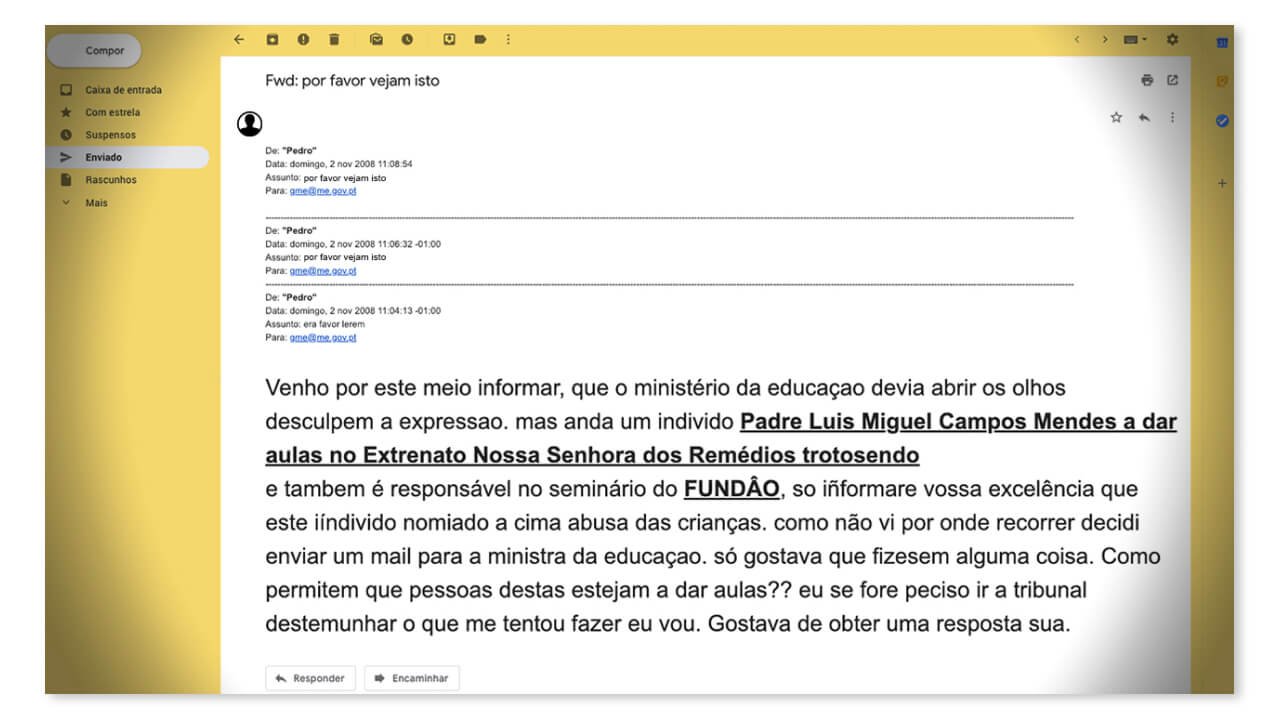Open the input tools keyboard dropdown
The image size is (1280, 720).
[x=1135, y=39]
